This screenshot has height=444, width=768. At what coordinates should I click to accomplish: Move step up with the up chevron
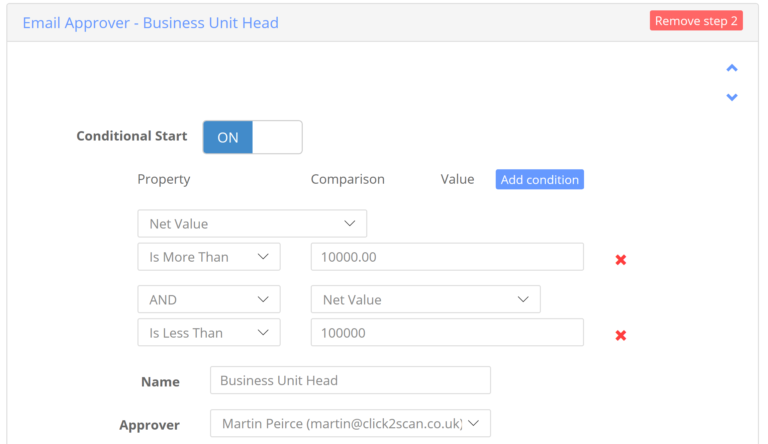click(x=731, y=69)
